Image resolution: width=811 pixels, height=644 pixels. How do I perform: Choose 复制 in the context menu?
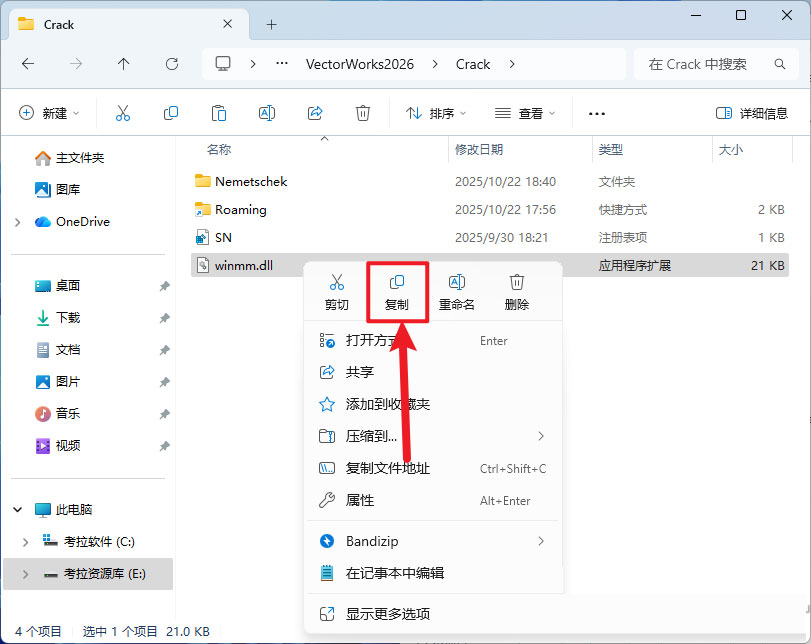click(x=397, y=292)
